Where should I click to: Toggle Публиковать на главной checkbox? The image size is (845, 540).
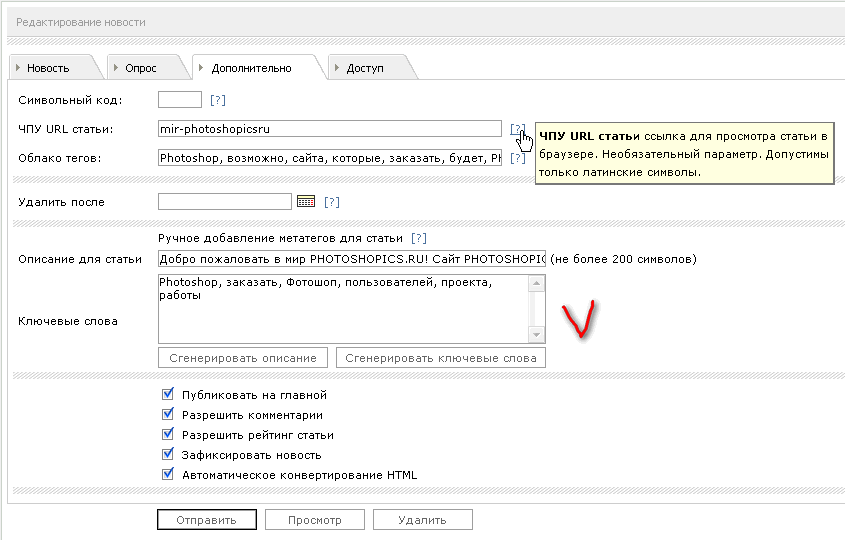coord(168,395)
